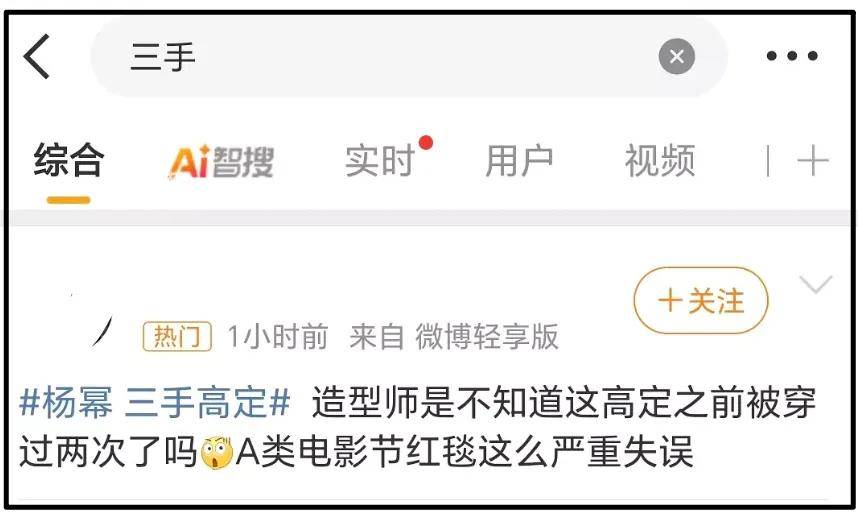
Task: Clear the search text with X icon
Action: pyautogui.click(x=676, y=56)
